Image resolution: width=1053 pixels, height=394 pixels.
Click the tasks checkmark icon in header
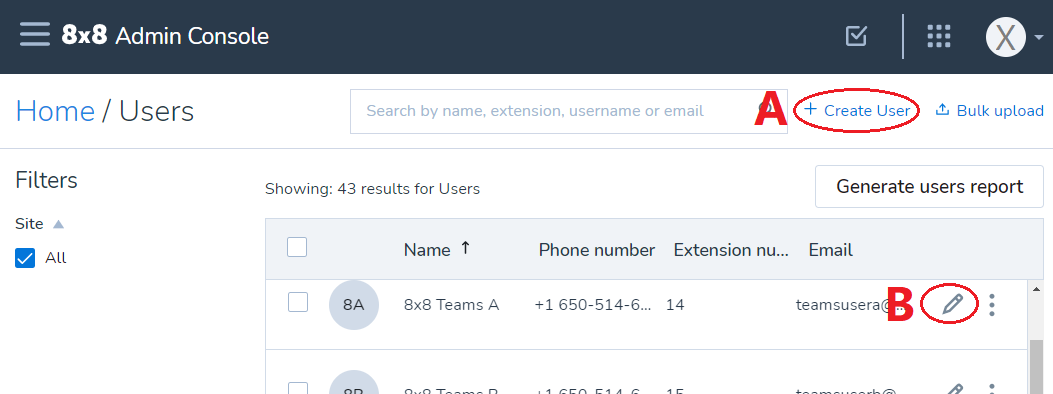click(x=856, y=36)
